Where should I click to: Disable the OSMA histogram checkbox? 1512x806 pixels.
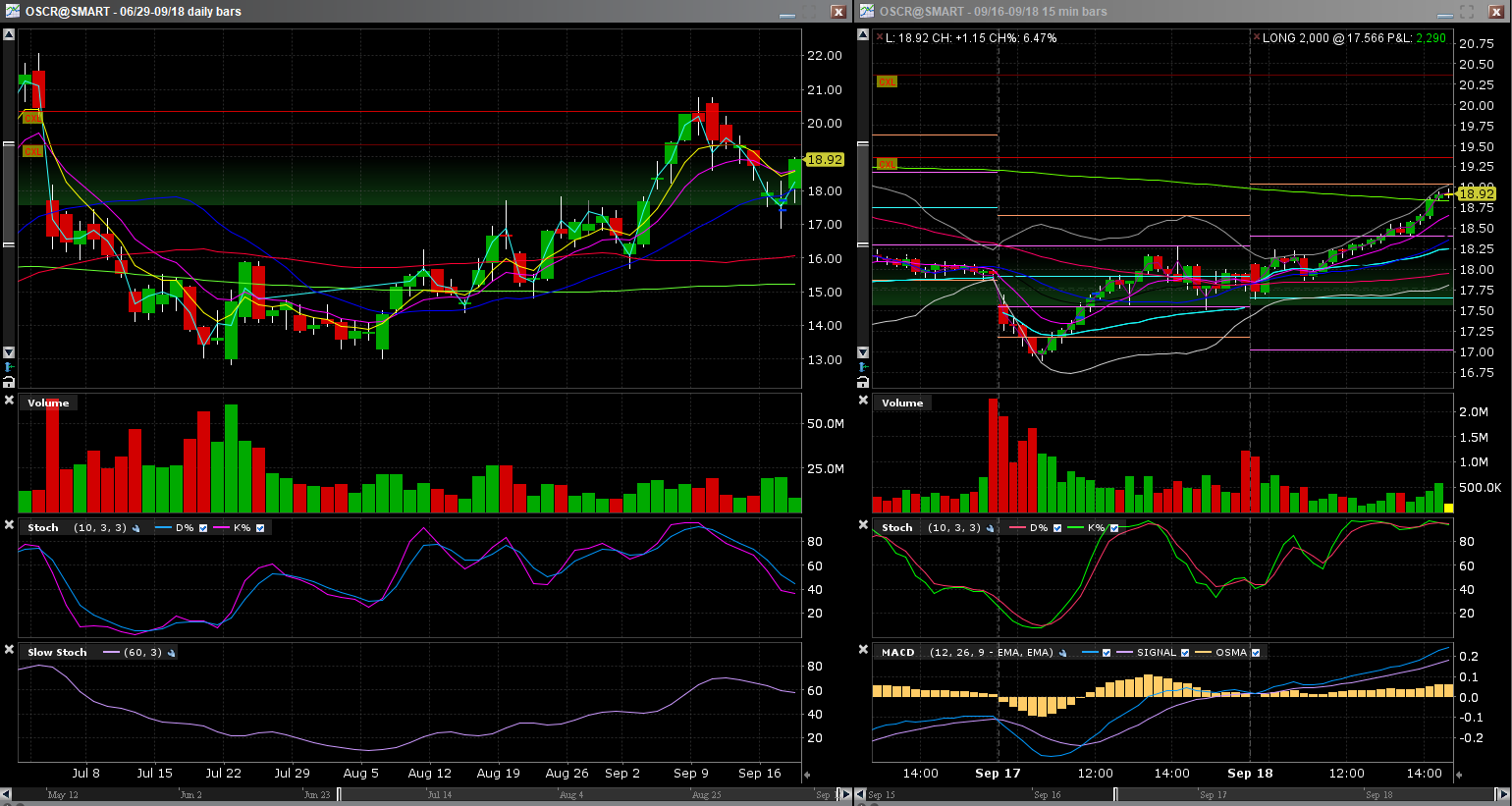click(1256, 653)
